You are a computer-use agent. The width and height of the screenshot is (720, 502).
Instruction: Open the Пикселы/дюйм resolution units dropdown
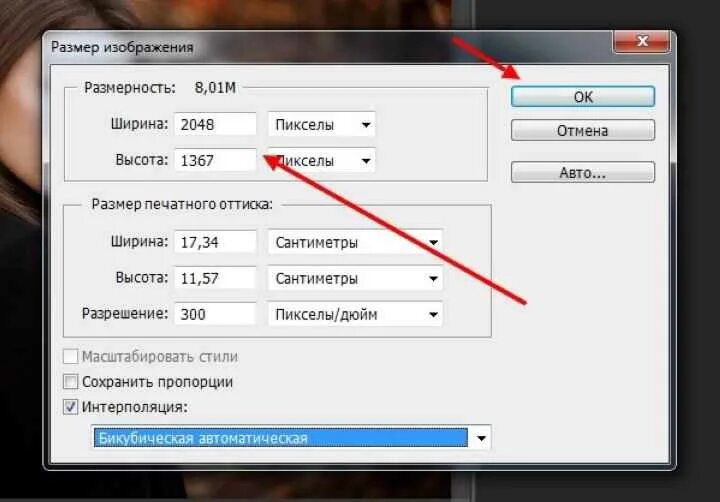coord(355,314)
